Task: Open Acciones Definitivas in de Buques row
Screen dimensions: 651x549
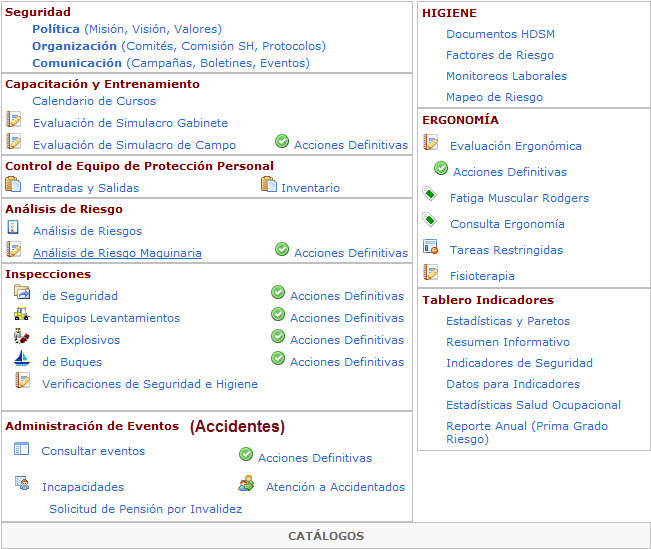Action: [x=347, y=362]
